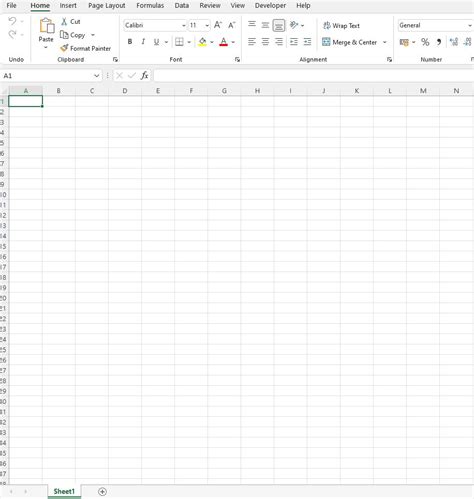
Task: Click the Cut scissors icon
Action: pos(64,22)
